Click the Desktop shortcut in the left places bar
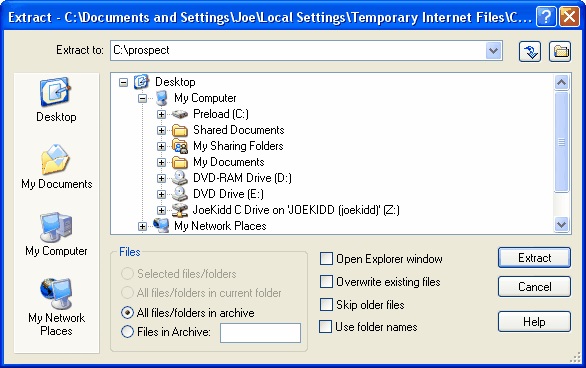 [x=56, y=100]
